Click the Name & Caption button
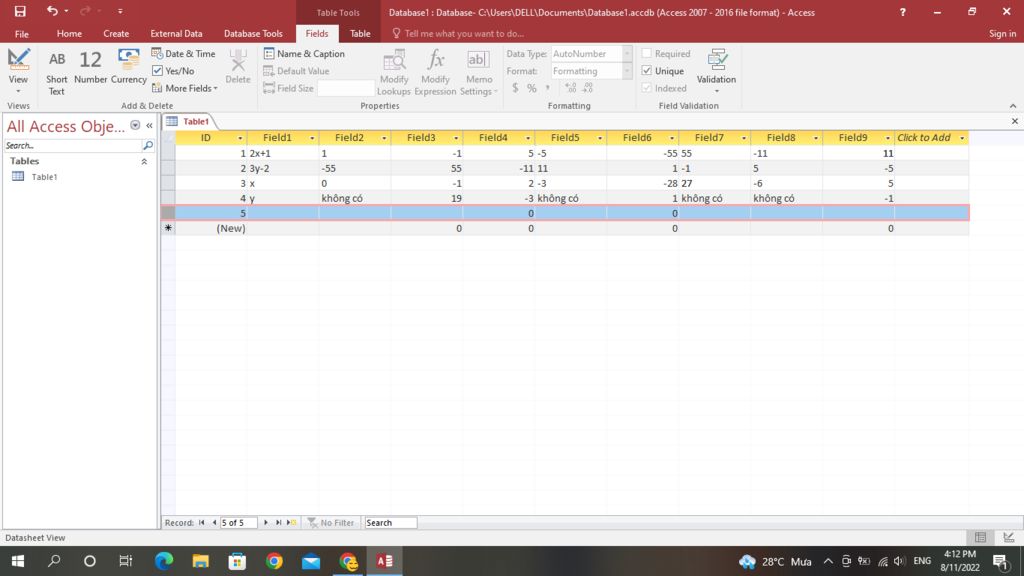Image resolution: width=1024 pixels, height=576 pixels. [x=304, y=54]
